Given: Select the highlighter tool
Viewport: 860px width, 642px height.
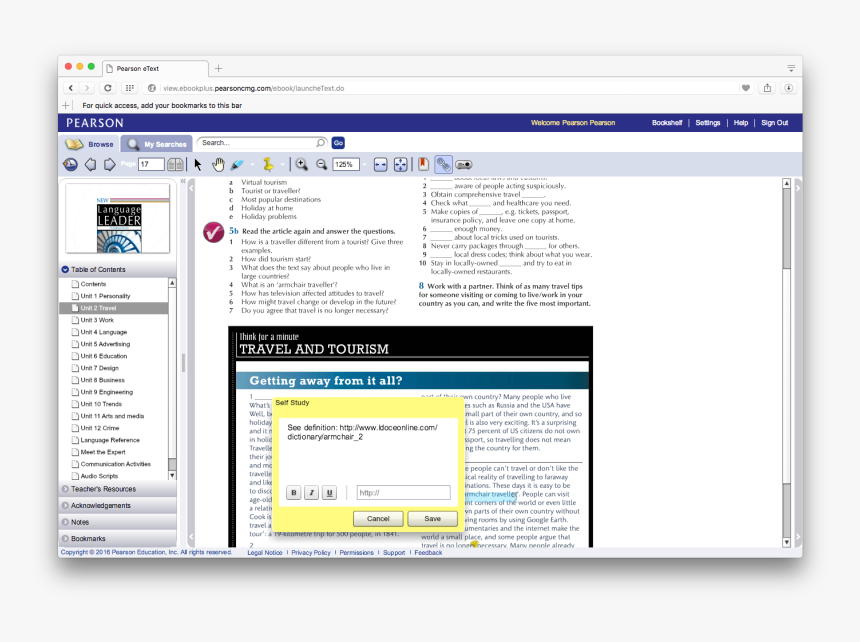Looking at the screenshot, I should (237, 164).
